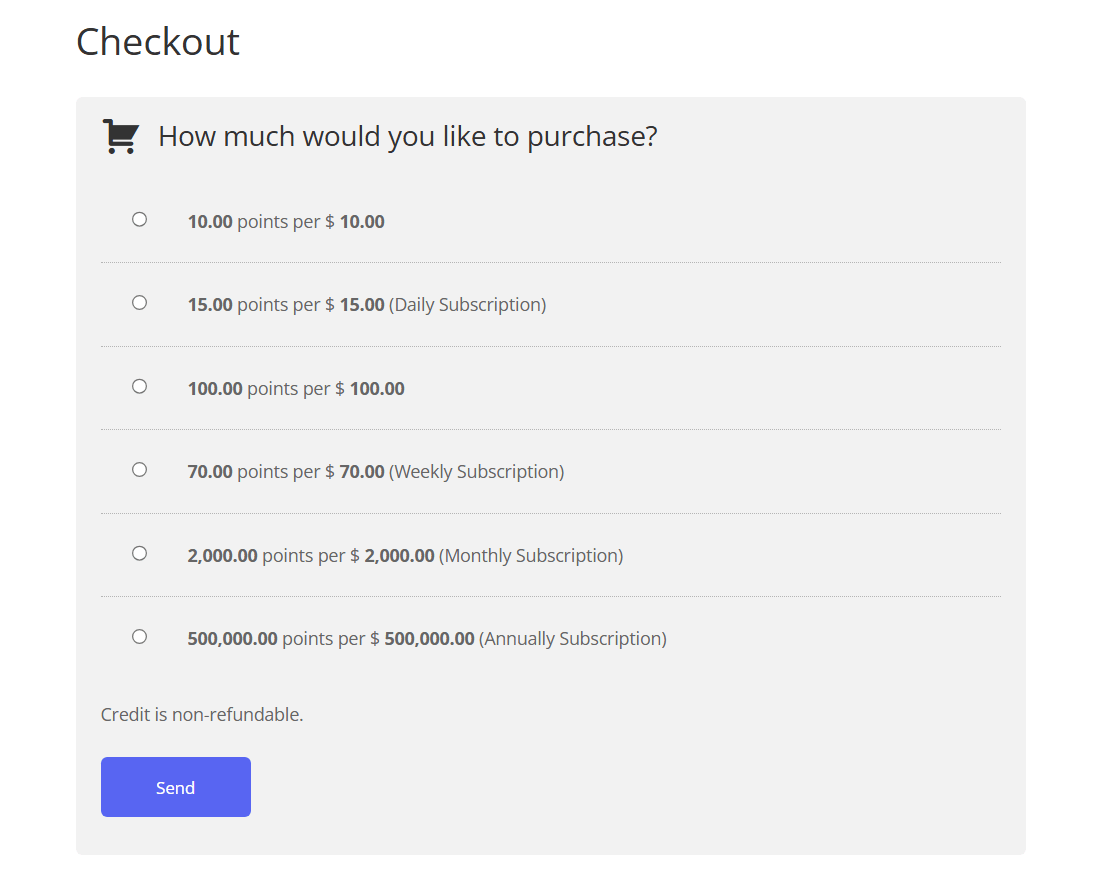Click the "(Monthly Subscription)" text
Image resolution: width=1100 pixels, height=880 pixels.
[530, 556]
